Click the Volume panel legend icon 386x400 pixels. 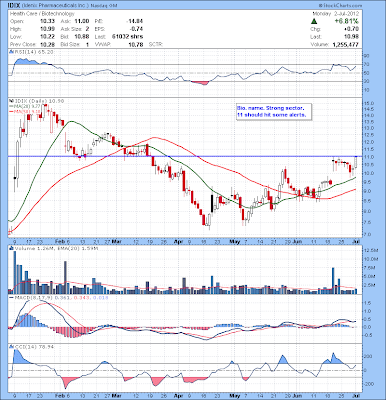coord(11,248)
